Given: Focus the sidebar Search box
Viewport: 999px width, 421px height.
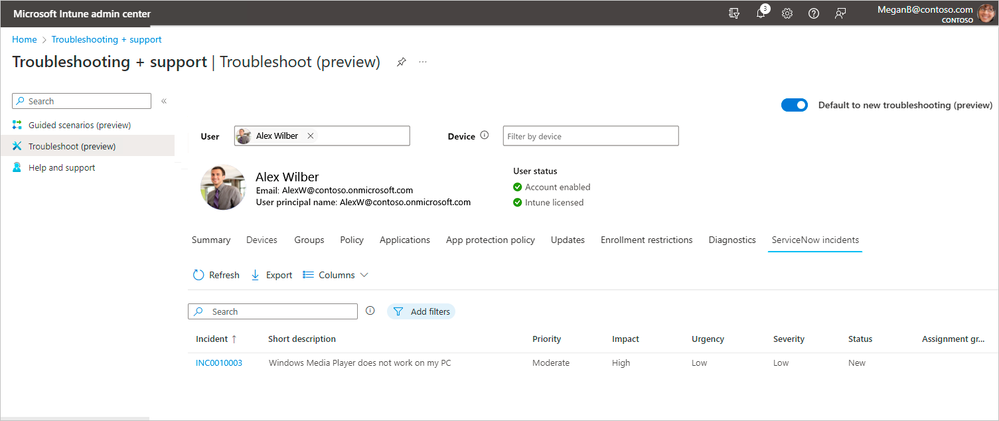Looking at the screenshot, I should tap(82, 101).
